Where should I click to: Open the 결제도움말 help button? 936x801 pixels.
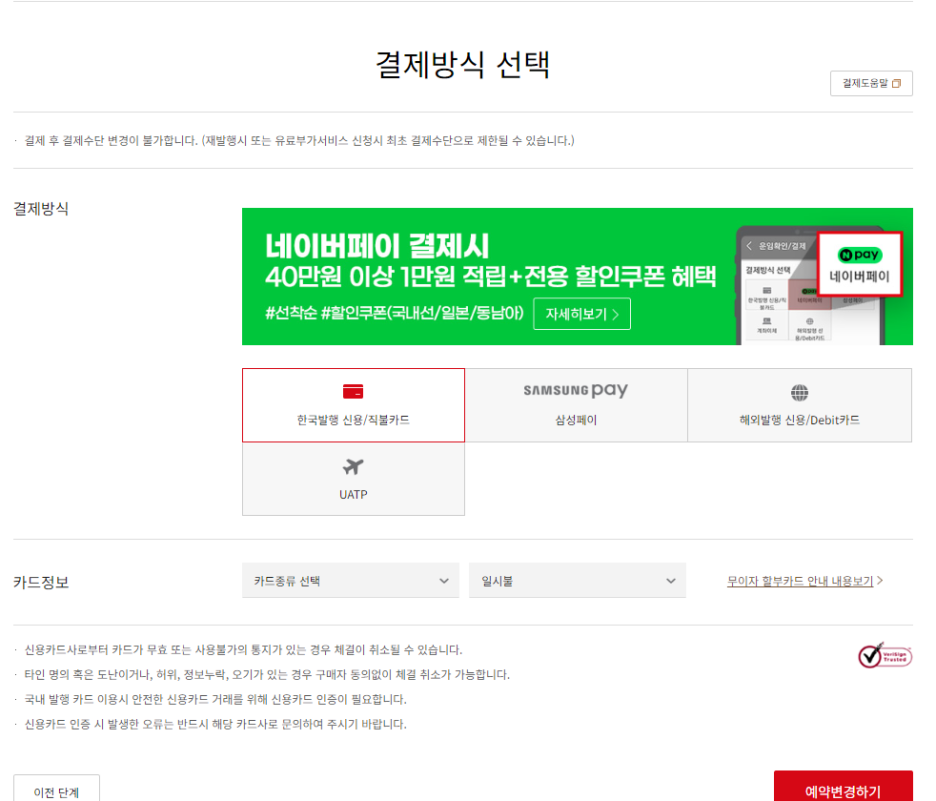pyautogui.click(x=871, y=84)
